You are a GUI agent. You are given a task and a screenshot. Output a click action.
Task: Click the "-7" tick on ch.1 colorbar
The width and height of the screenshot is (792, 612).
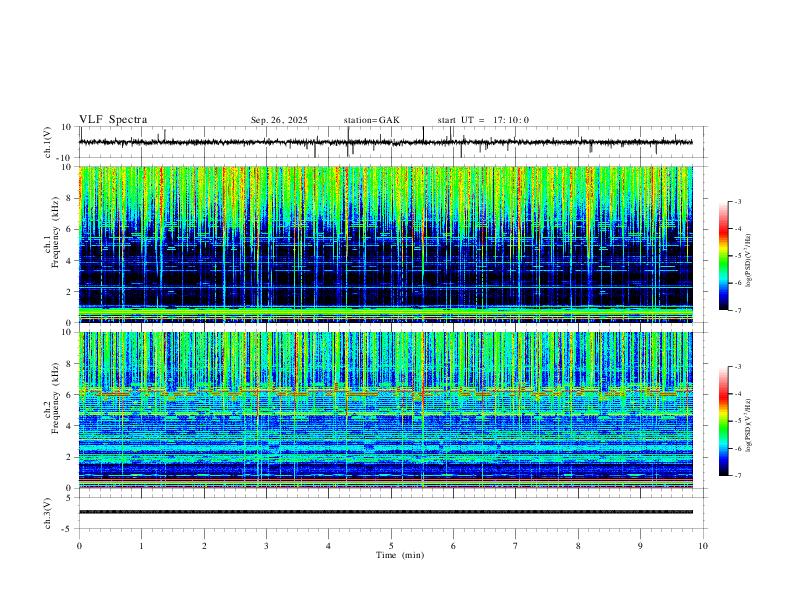tap(738, 311)
